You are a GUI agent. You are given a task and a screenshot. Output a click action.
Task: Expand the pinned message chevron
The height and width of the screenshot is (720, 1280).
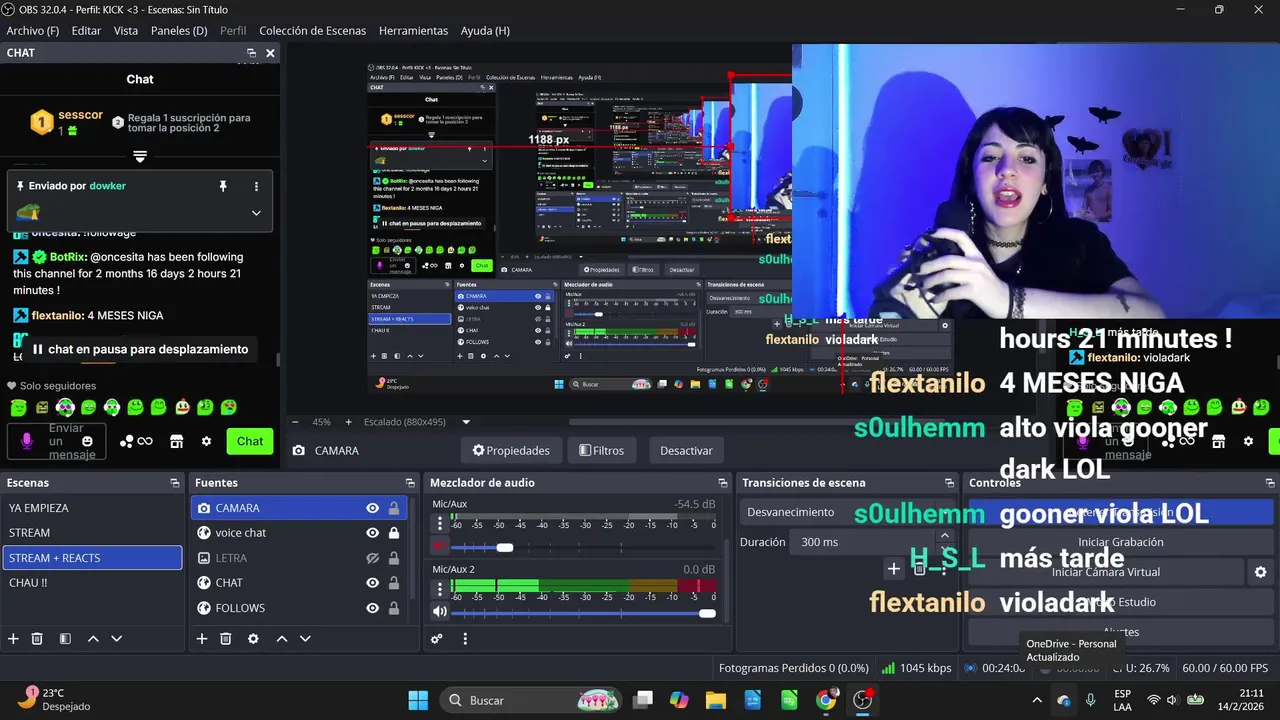[256, 213]
